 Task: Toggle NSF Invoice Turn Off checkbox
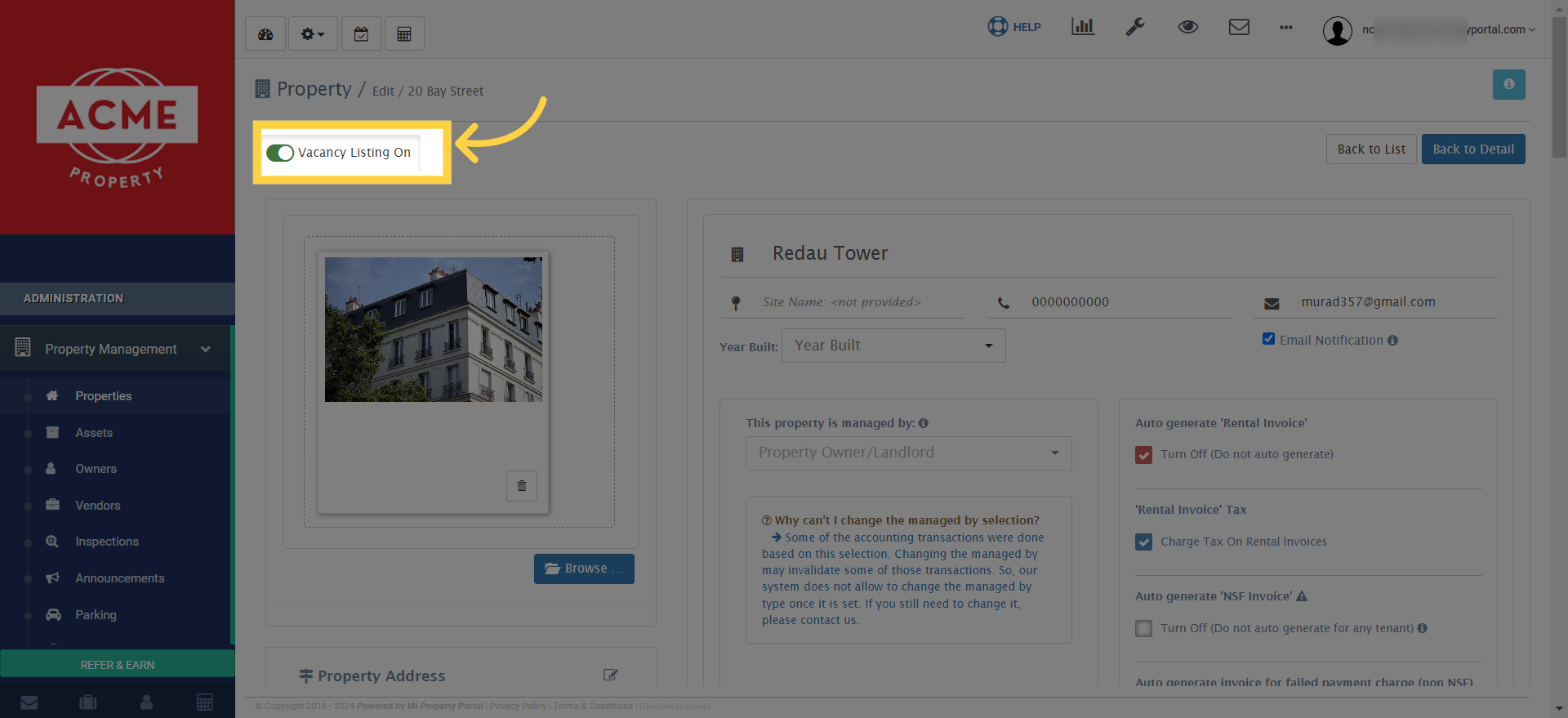click(1143, 628)
